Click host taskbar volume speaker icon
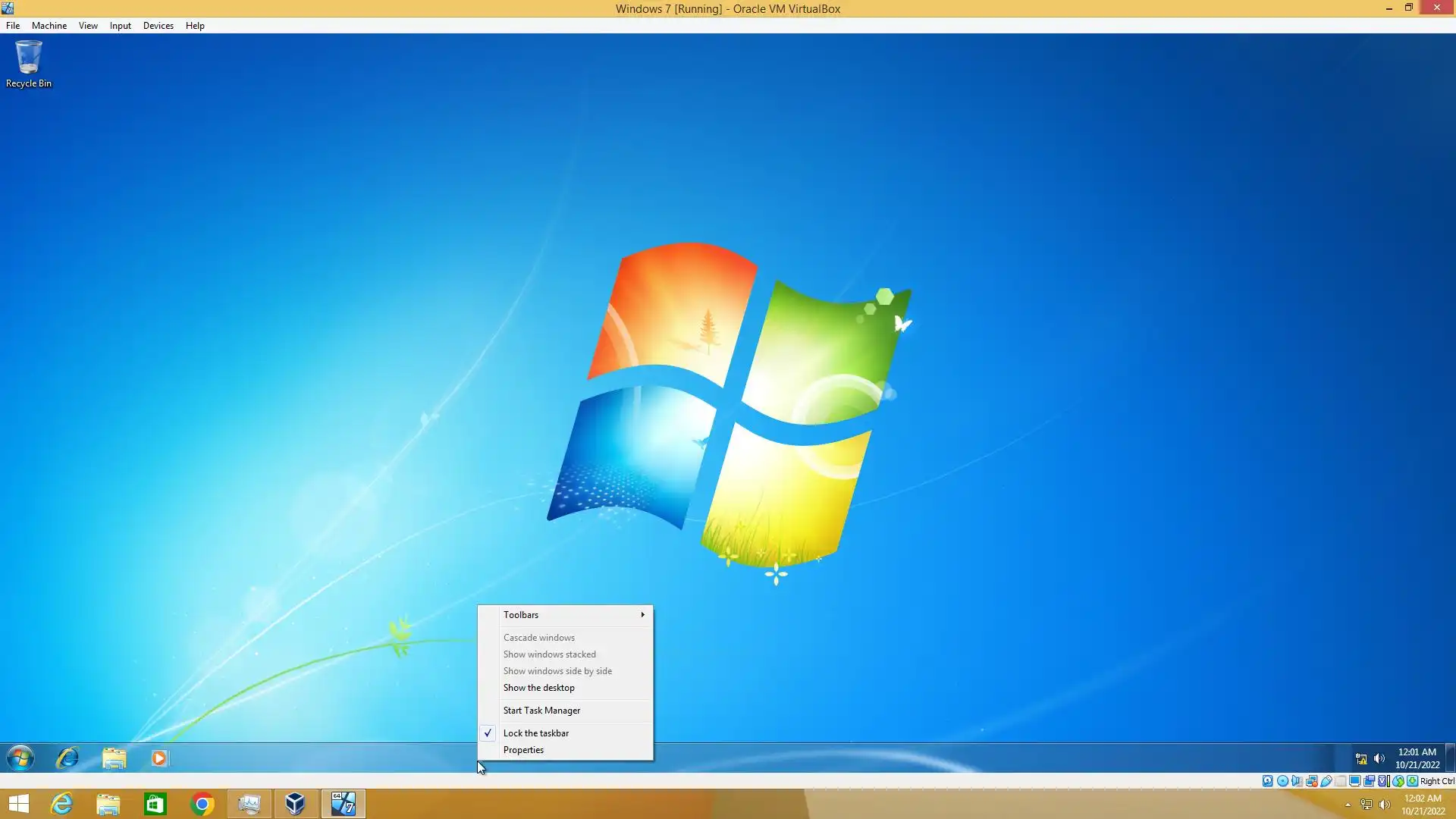The height and width of the screenshot is (819, 1456). 1385,805
